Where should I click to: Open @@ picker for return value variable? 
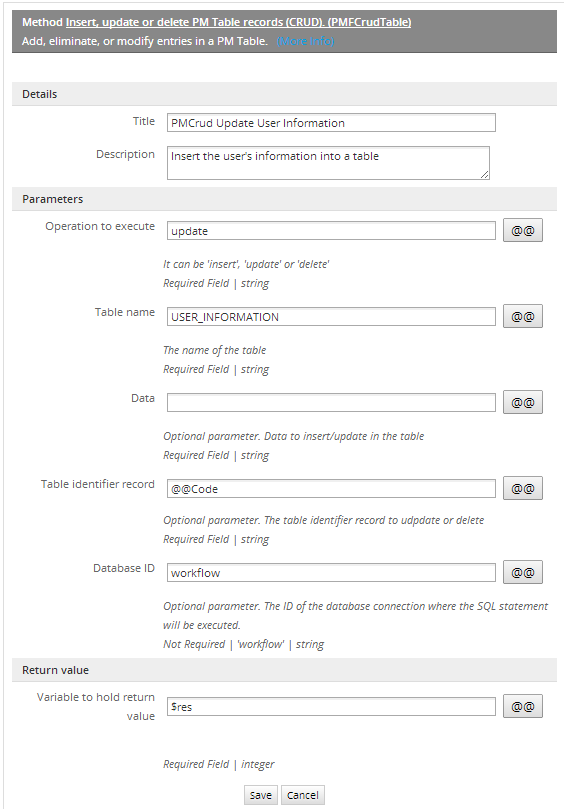tap(523, 706)
